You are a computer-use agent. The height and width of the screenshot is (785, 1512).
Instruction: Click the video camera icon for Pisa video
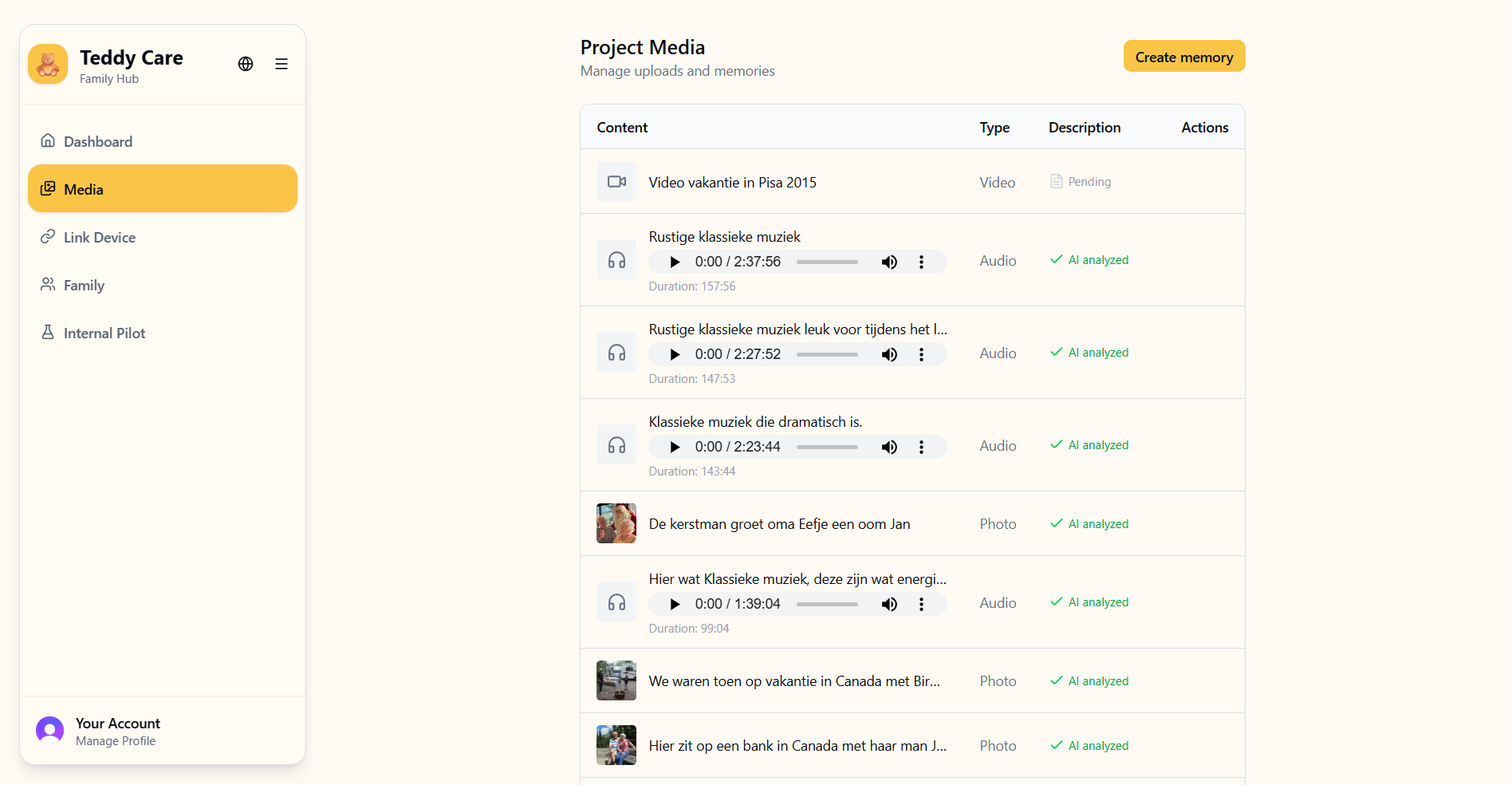coord(616,181)
